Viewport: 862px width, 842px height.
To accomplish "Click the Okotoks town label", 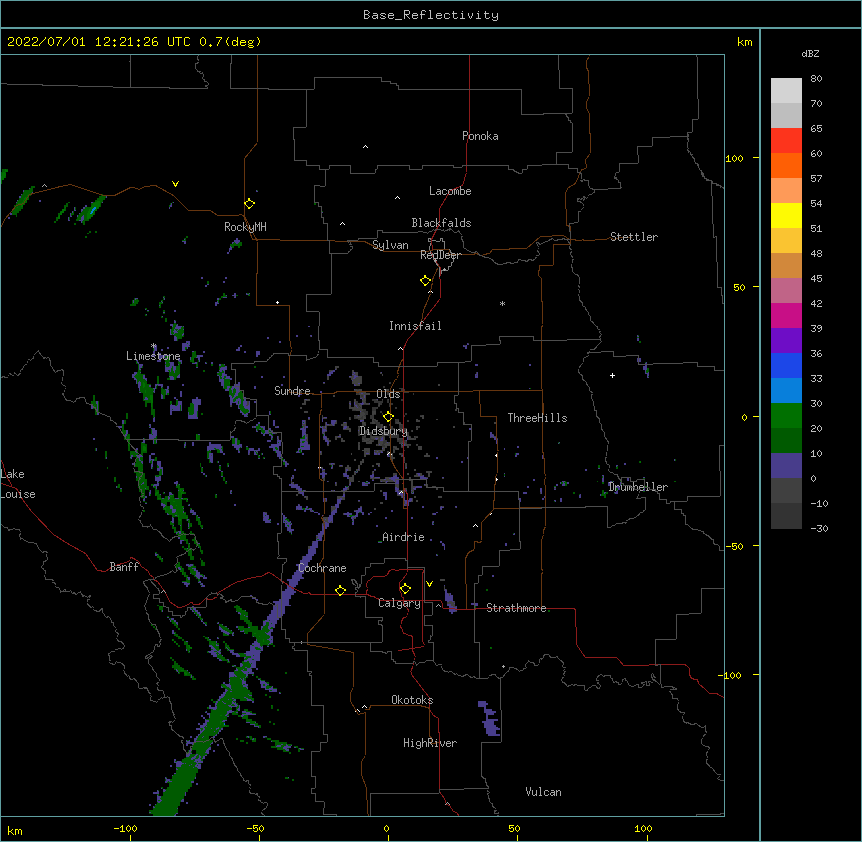I will pos(412,700).
